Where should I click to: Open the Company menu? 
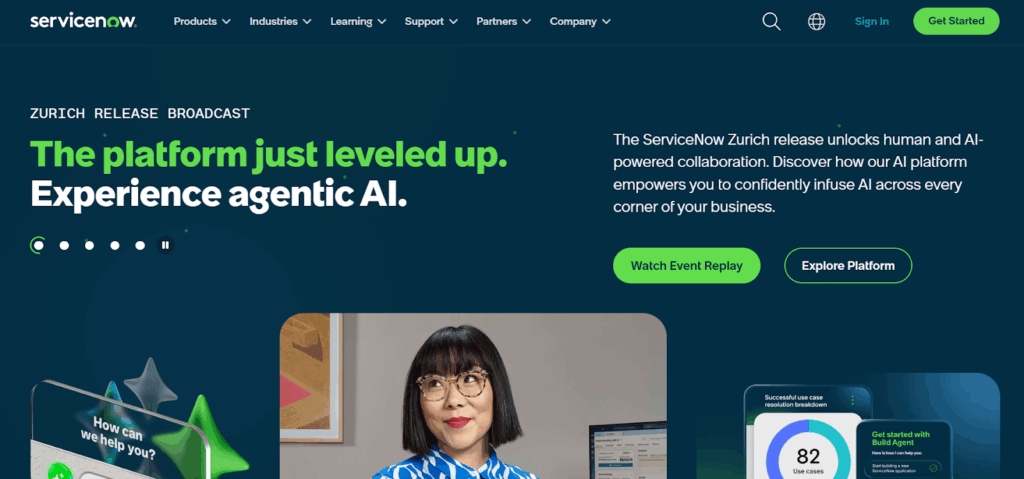(x=580, y=22)
